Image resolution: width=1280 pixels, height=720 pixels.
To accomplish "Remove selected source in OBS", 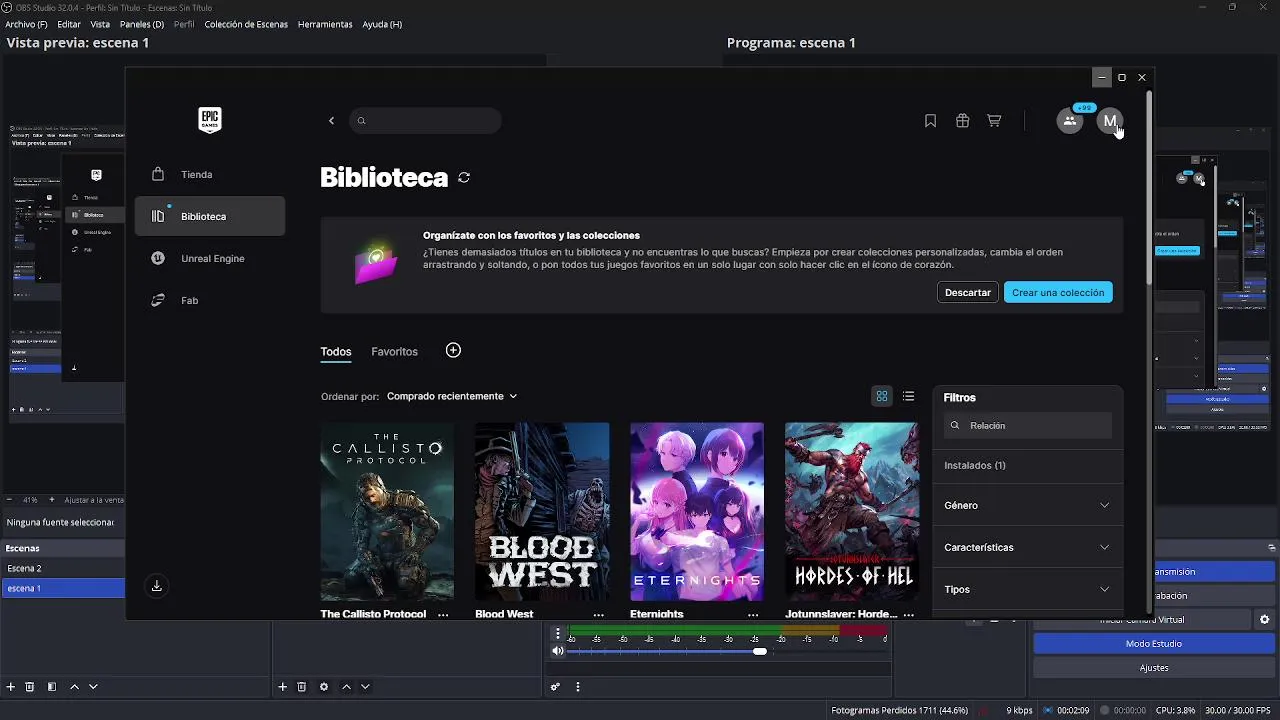I will pyautogui.click(x=302, y=687).
